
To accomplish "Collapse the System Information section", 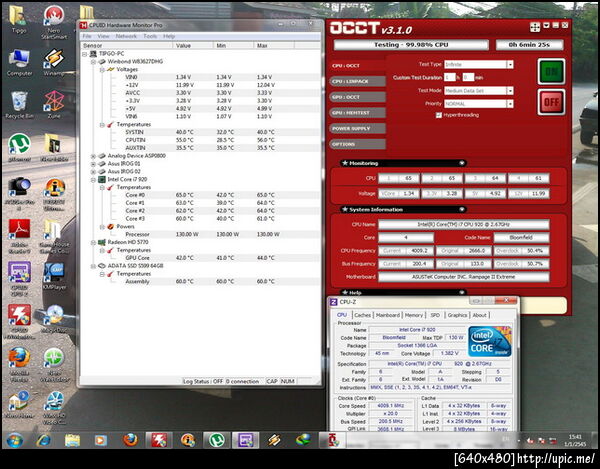I will (462, 209).
